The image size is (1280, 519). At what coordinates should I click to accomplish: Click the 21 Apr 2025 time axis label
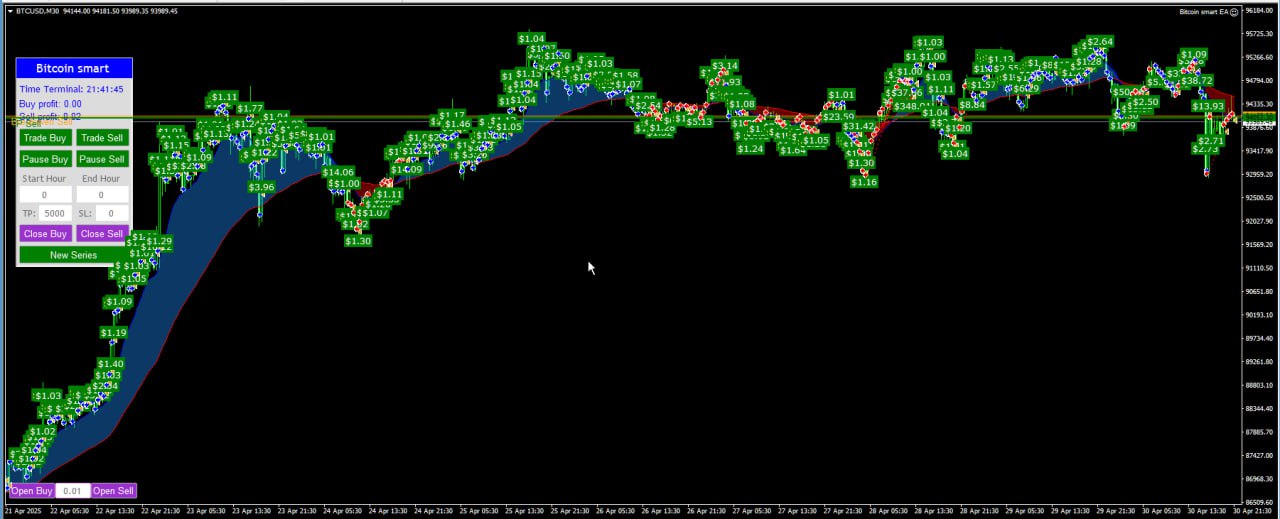pyautogui.click(x=24, y=511)
